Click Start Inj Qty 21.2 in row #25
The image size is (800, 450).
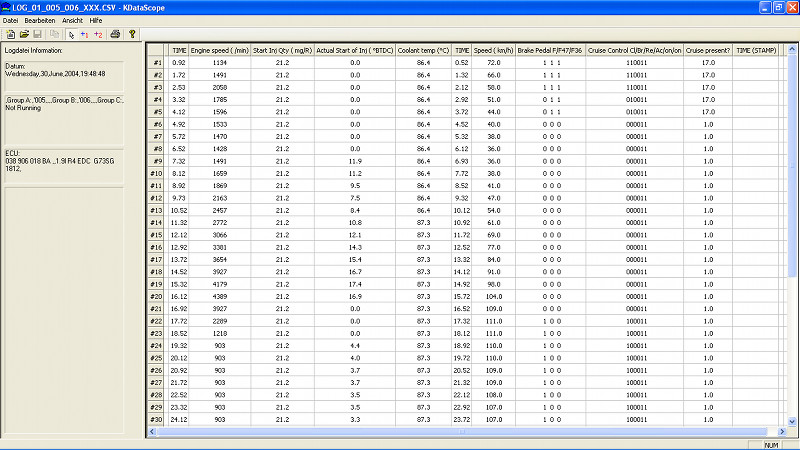[x=282, y=358]
